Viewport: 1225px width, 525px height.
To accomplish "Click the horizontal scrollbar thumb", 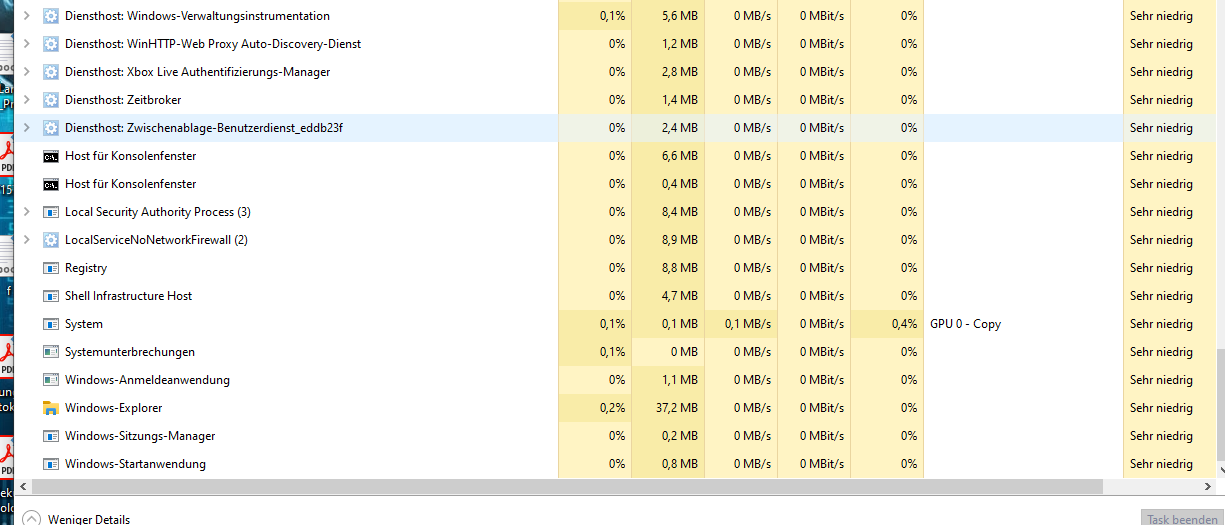I will pyautogui.click(x=567, y=486).
